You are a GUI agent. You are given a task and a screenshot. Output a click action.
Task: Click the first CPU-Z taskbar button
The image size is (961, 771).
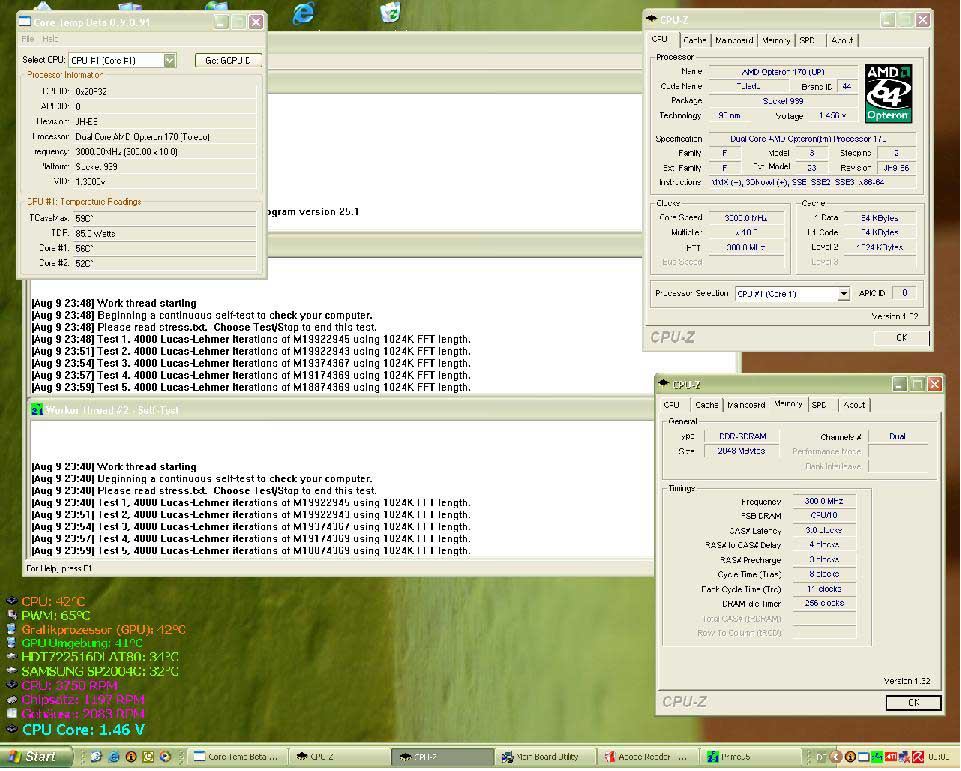click(339, 756)
